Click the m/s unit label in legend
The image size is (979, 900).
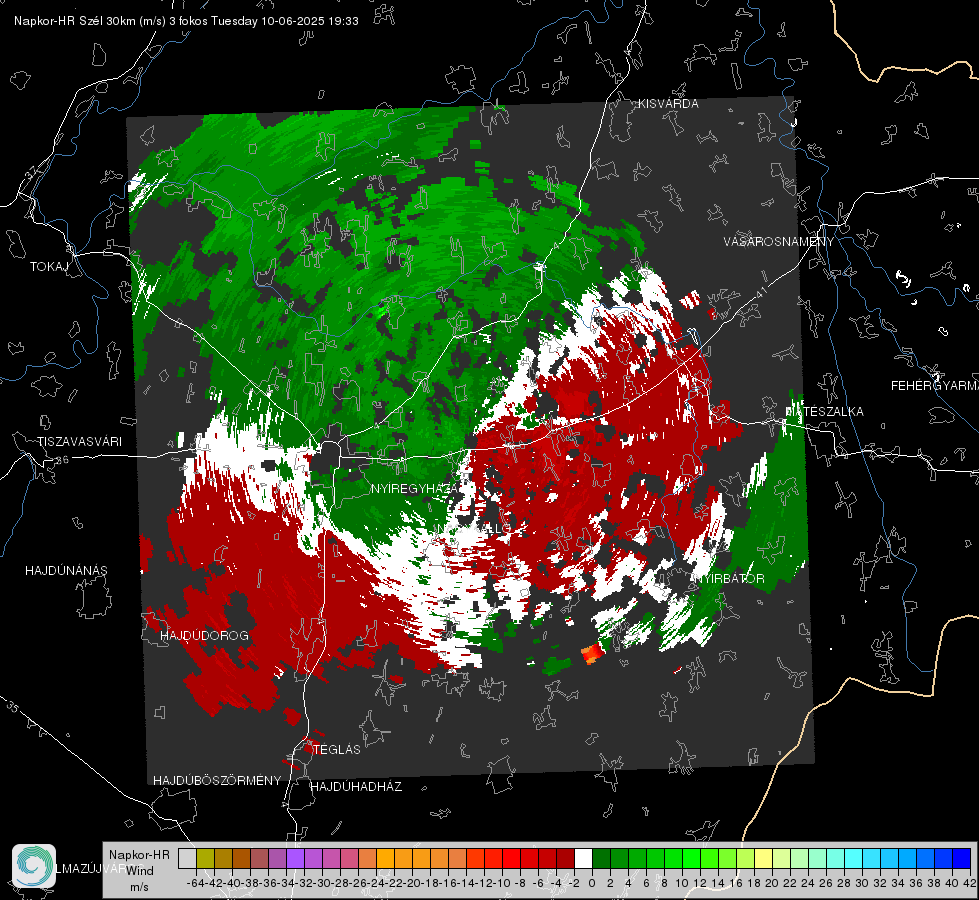(139, 887)
